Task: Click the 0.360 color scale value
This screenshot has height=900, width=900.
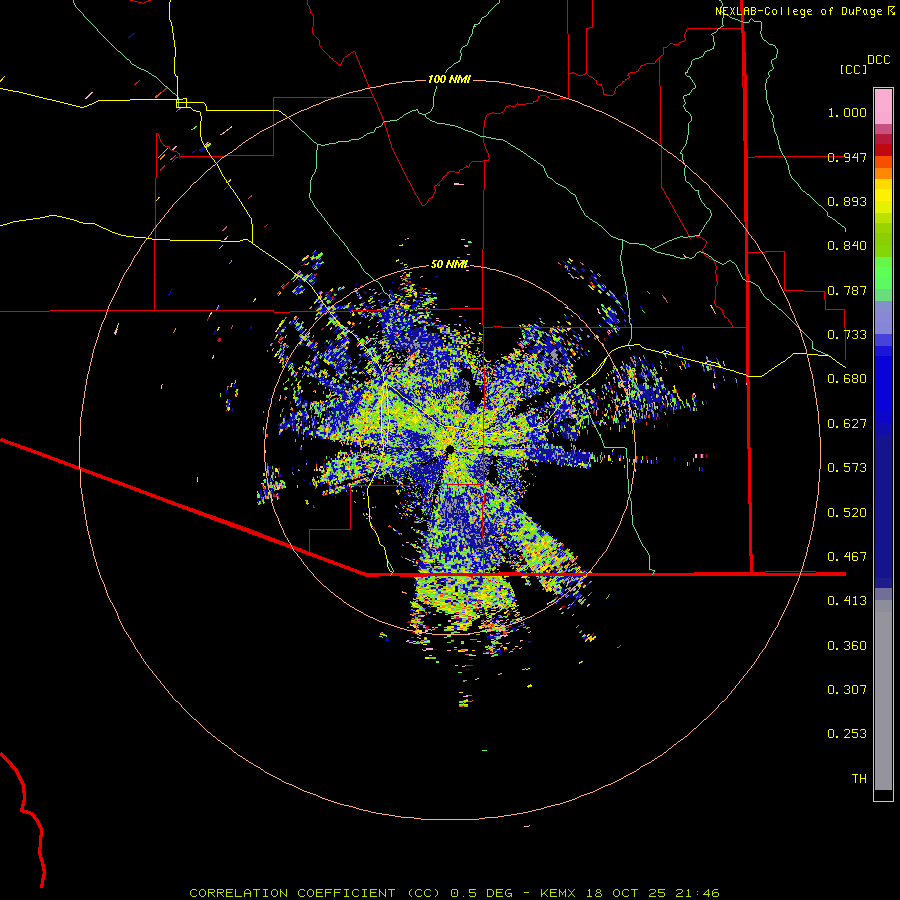Action: tap(847, 646)
